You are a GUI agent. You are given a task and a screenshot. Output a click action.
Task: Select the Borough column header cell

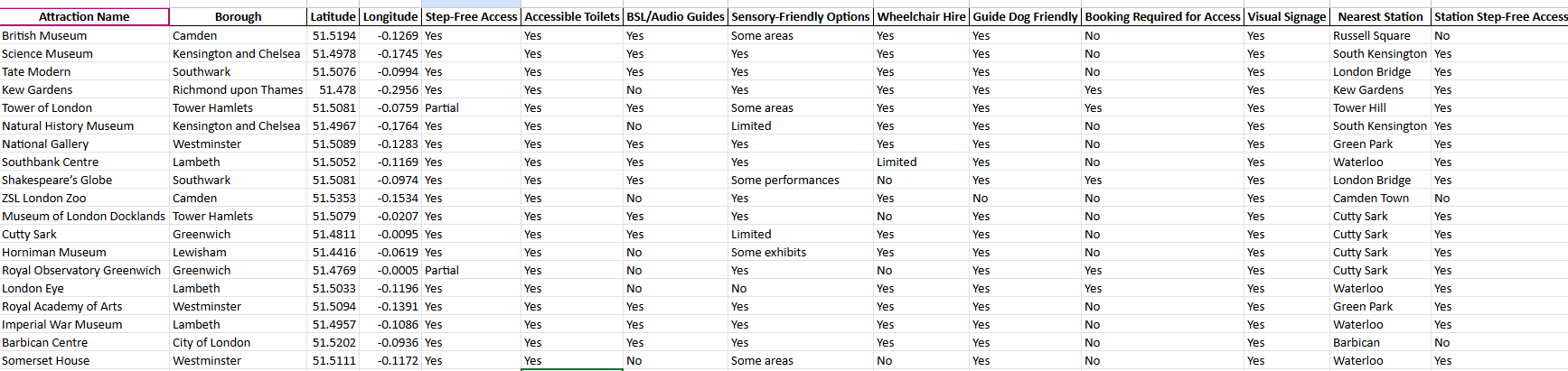[238, 17]
